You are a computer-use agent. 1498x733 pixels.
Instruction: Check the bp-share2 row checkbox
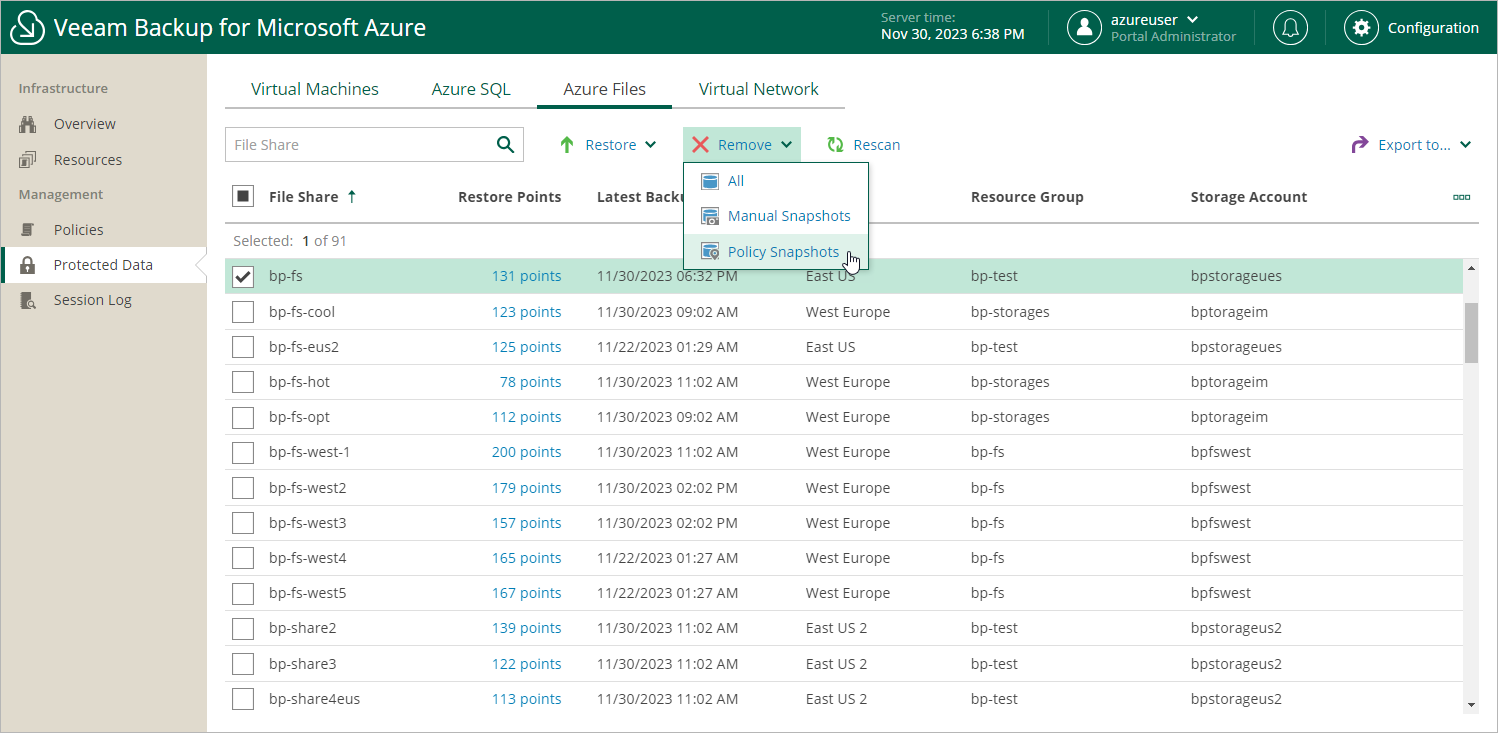click(243, 628)
